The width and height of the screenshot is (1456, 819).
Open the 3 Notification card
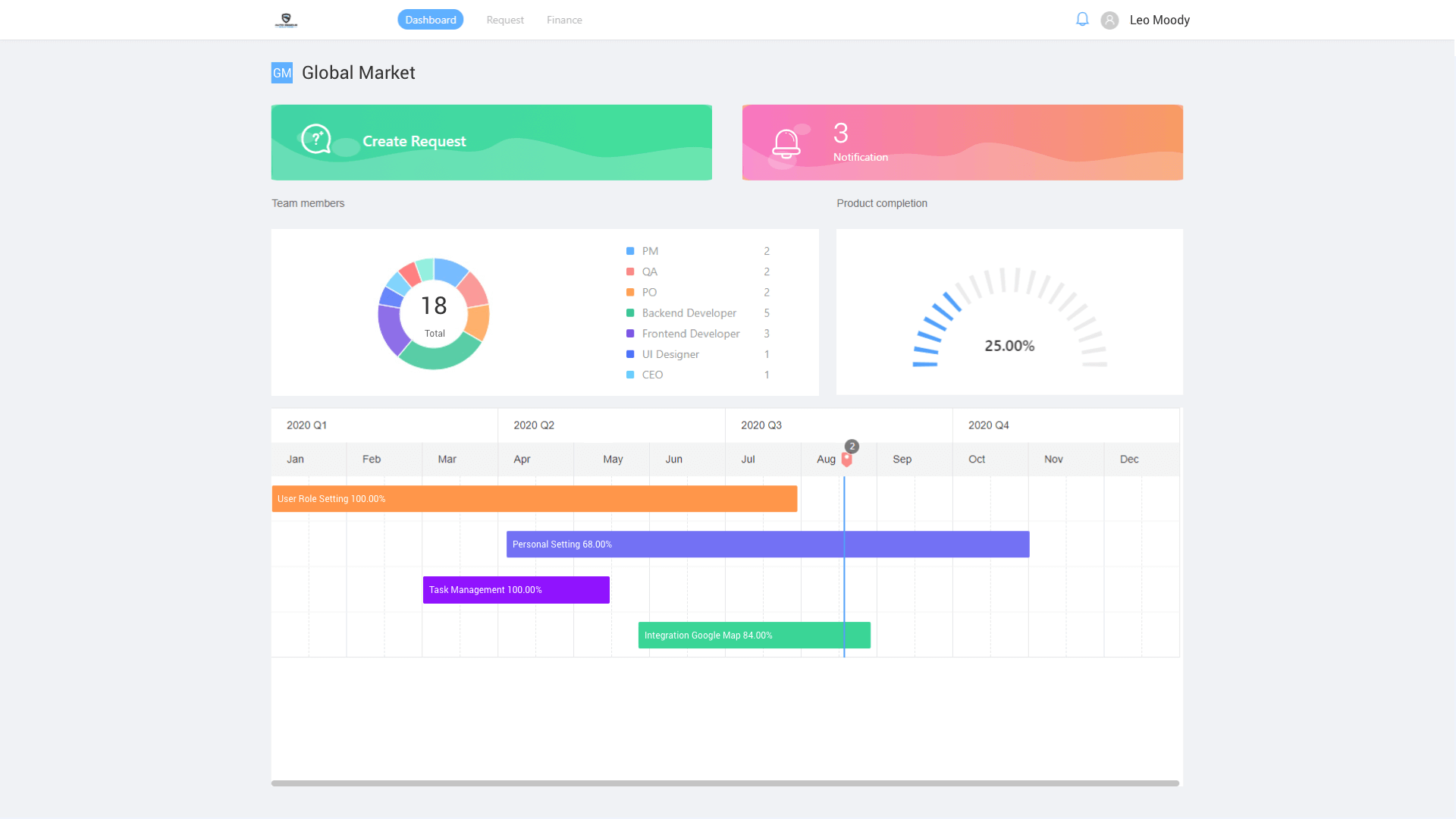(x=962, y=143)
